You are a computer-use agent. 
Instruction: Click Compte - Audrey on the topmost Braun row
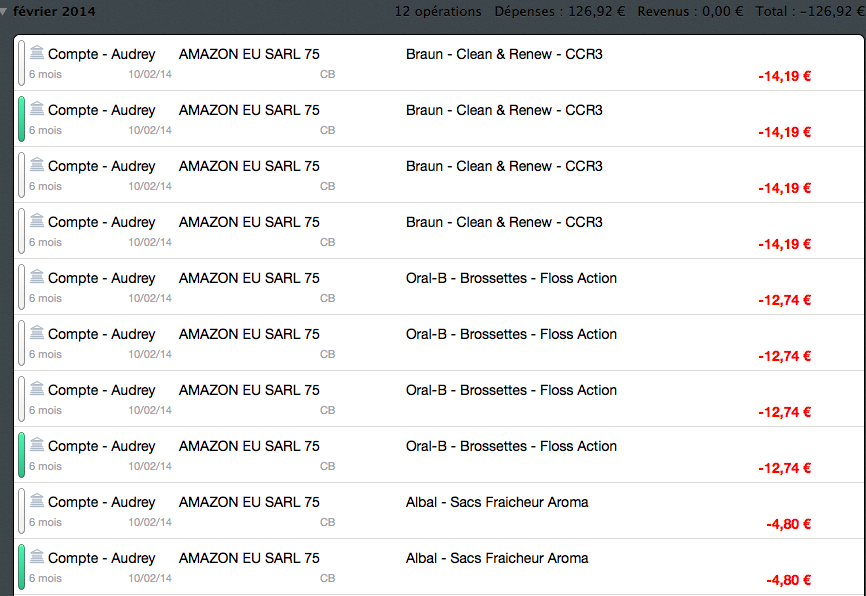tap(102, 54)
